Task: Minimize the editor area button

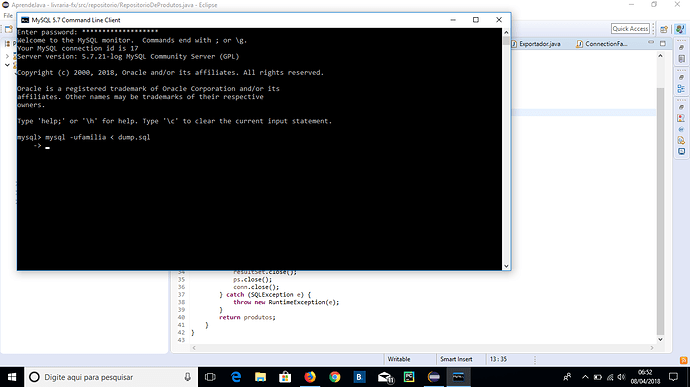Action: coord(651,43)
